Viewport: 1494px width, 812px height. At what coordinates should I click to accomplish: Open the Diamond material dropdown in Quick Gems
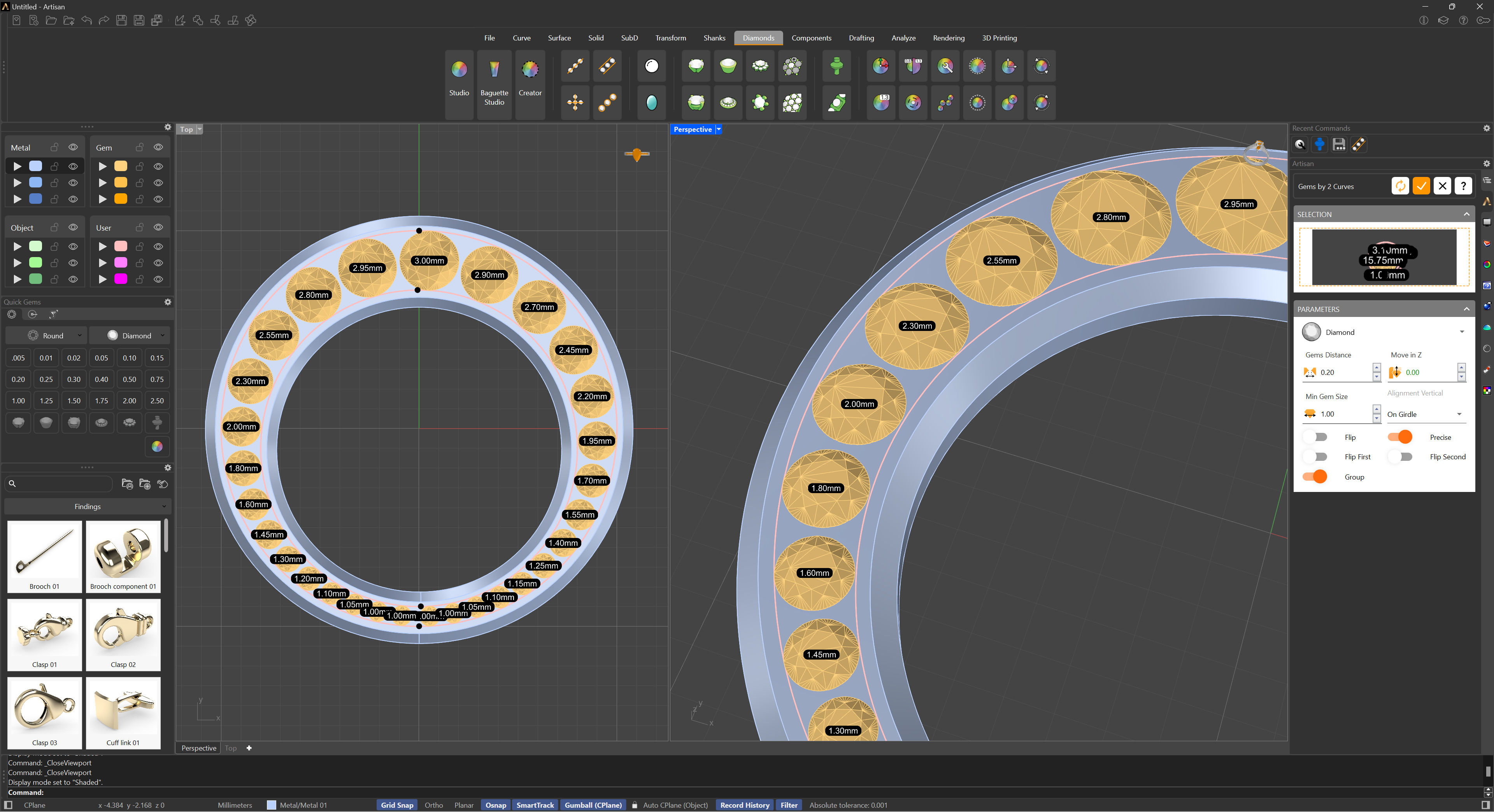click(130, 336)
